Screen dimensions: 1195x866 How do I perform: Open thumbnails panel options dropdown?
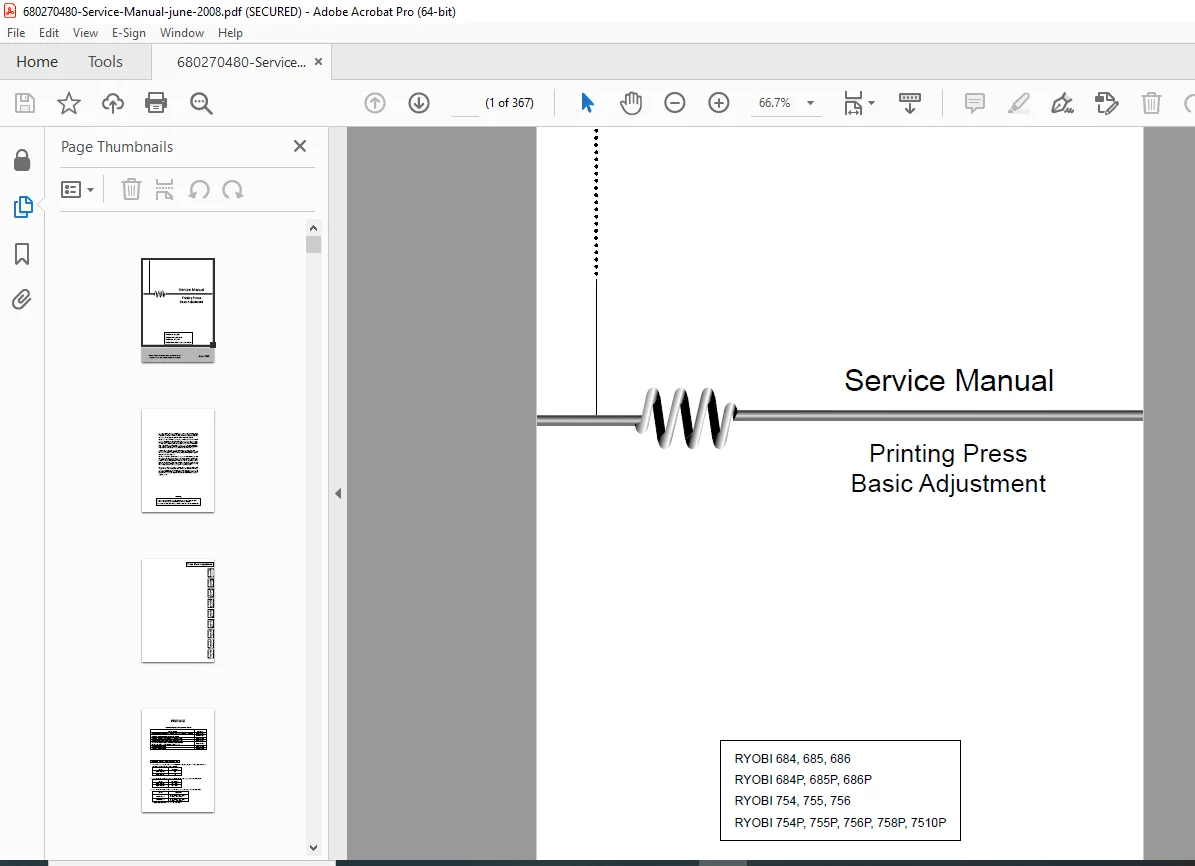tap(77, 189)
